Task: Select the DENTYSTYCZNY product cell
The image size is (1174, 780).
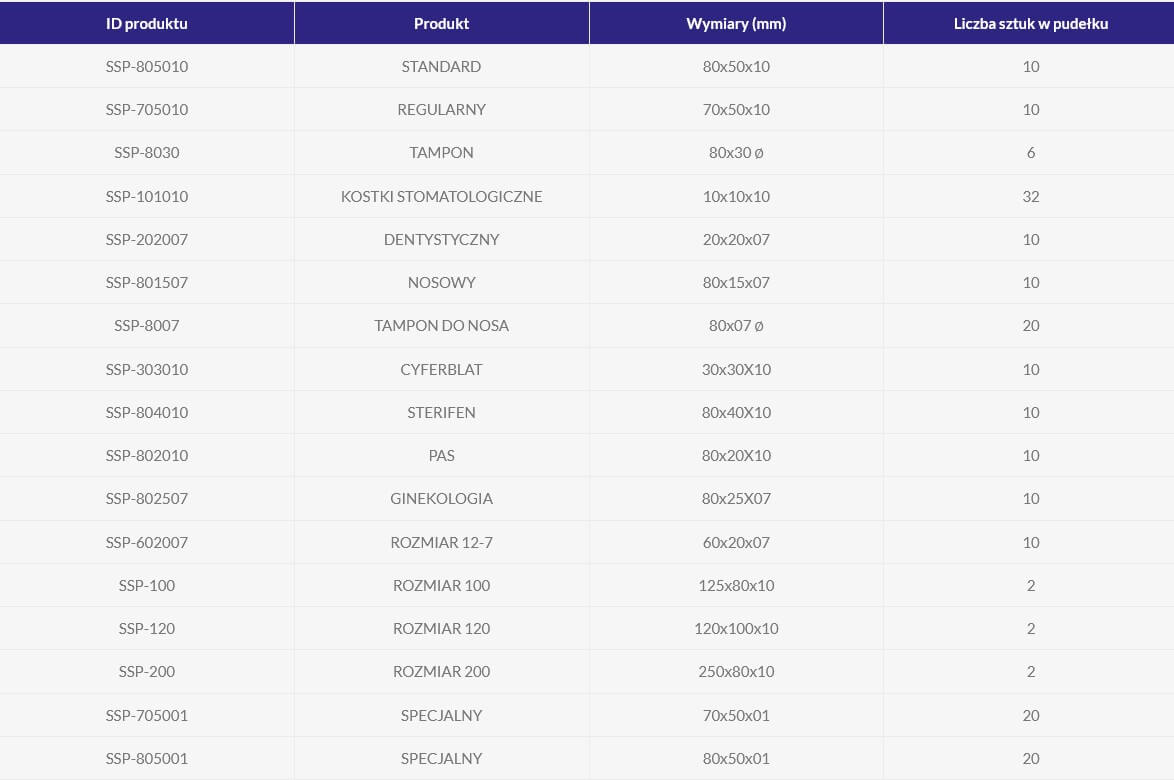Action: coord(441,240)
